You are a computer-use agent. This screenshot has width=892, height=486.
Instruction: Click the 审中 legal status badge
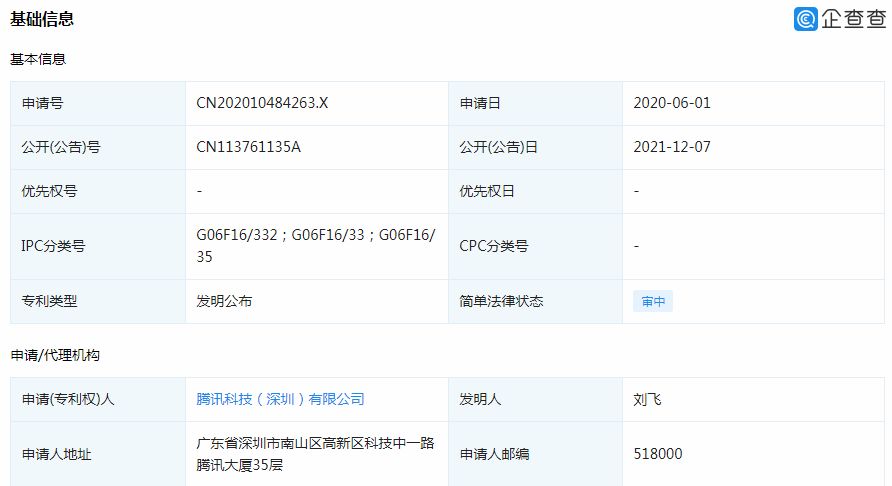(x=653, y=301)
